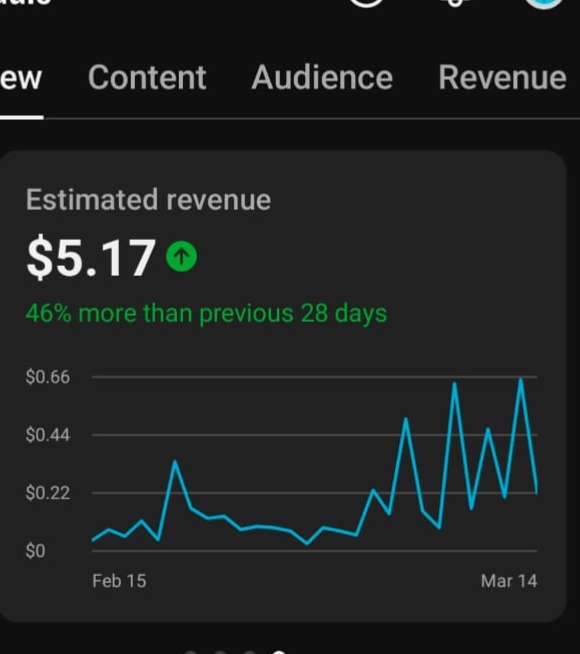Go to the first card page dot
The image size is (580, 654).
(x=190, y=652)
